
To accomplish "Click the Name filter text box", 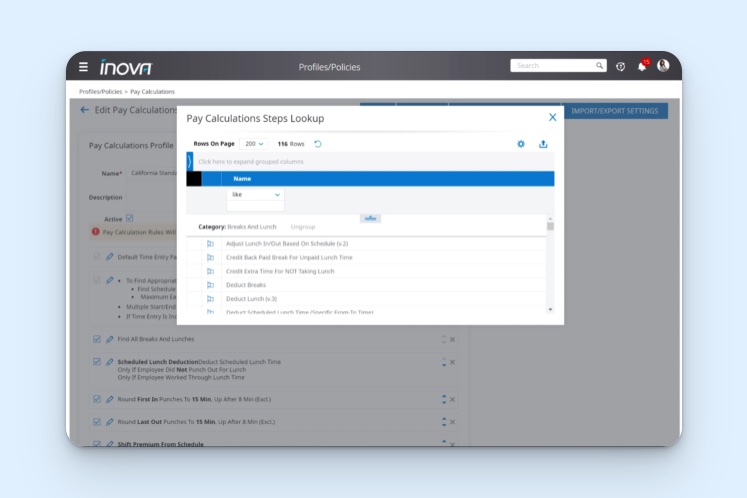I will tap(255, 206).
